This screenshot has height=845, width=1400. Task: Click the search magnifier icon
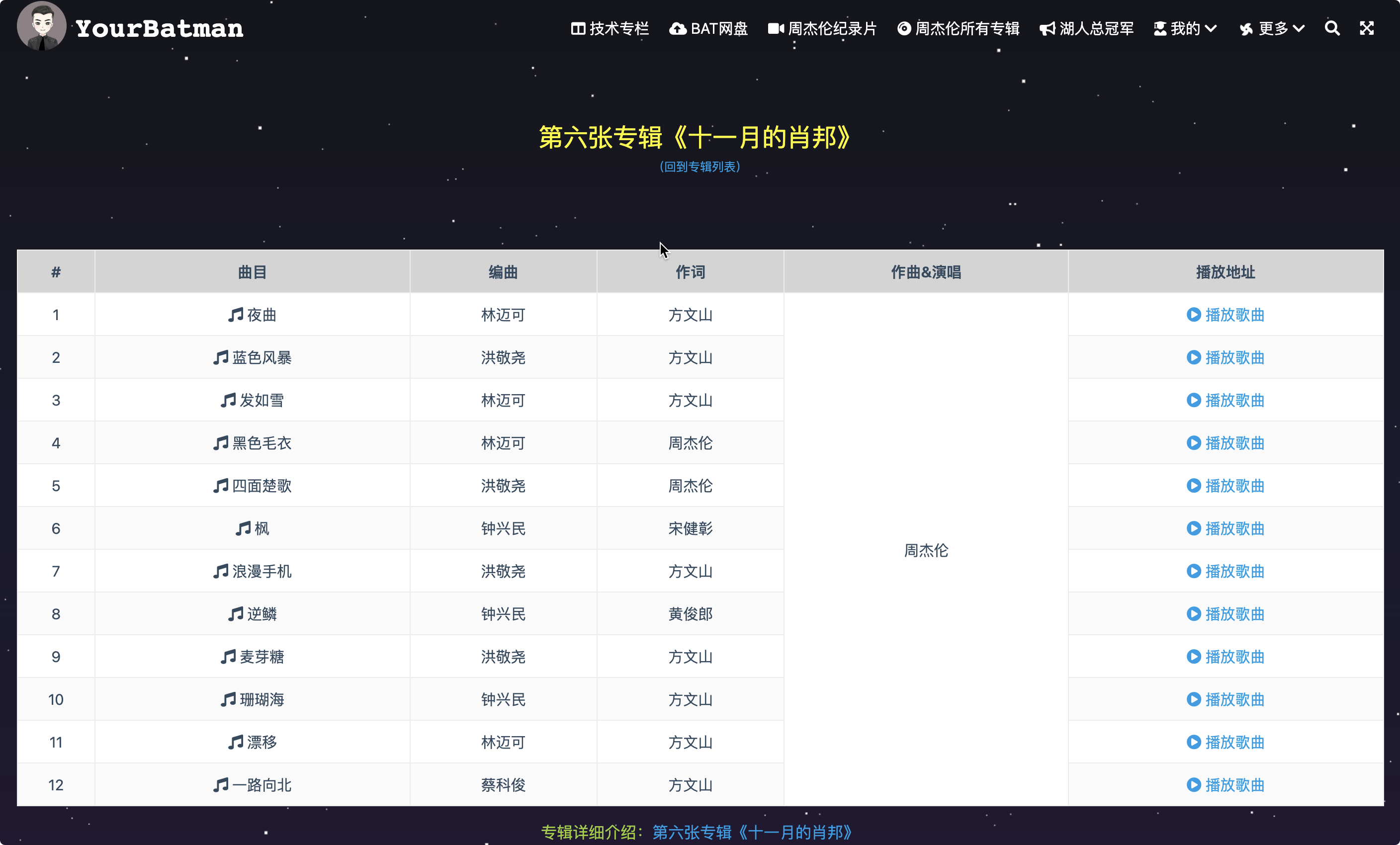pos(1332,28)
